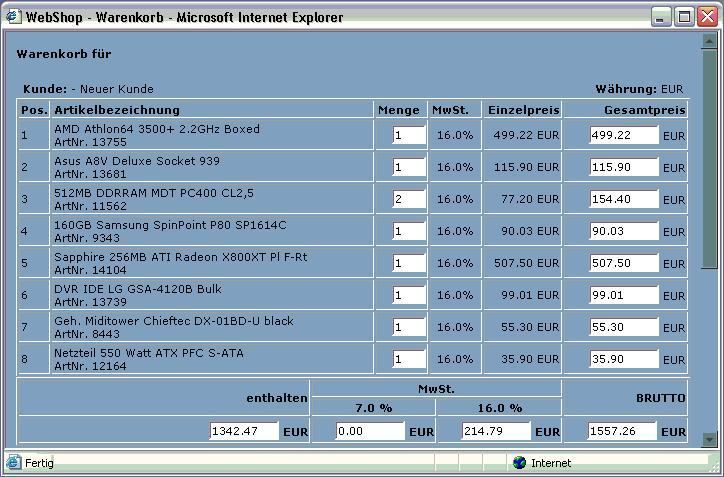
Task: Select the text 160GB Samsung SpinPoint P80 SP1614C
Action: click(x=170, y=225)
